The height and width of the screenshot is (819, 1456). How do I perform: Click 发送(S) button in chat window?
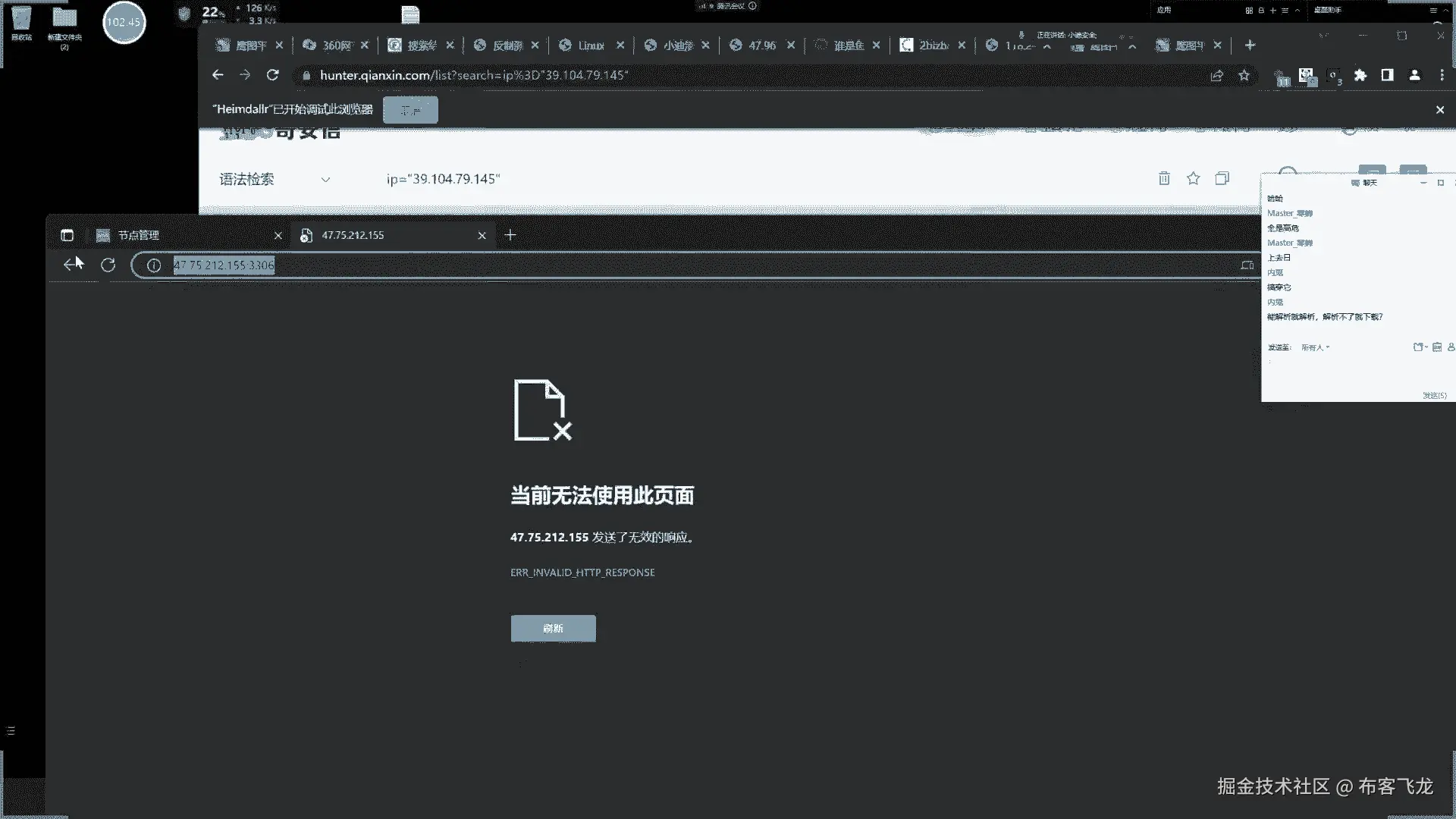click(1433, 395)
